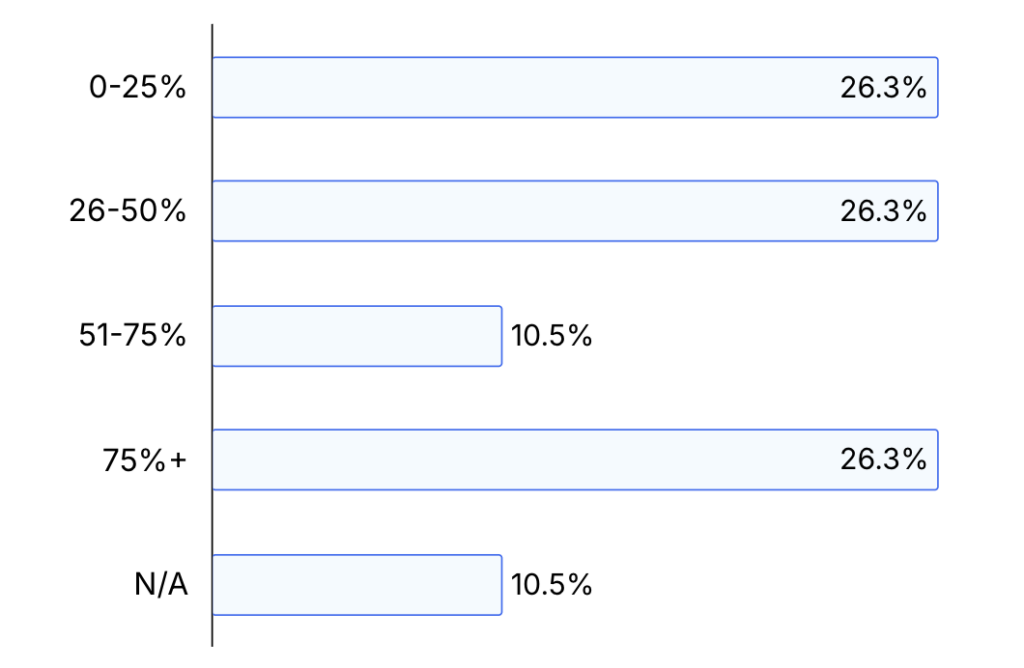Click the 51-75% category label
The image size is (1024, 668).
point(132,336)
